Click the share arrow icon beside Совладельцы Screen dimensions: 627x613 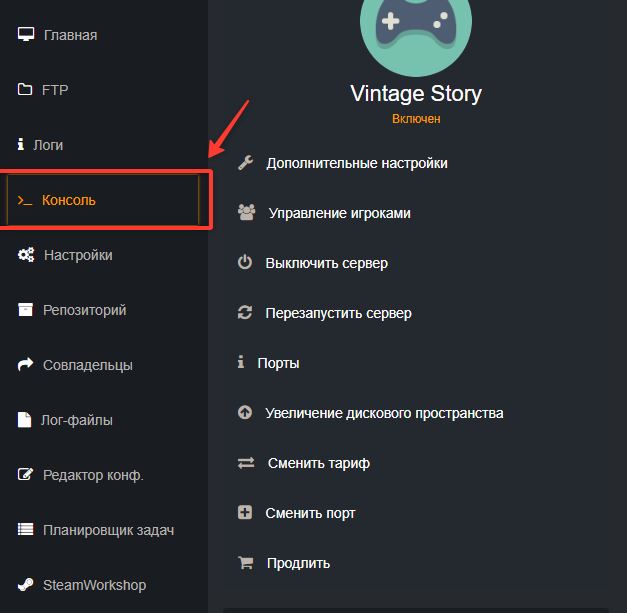(26, 365)
